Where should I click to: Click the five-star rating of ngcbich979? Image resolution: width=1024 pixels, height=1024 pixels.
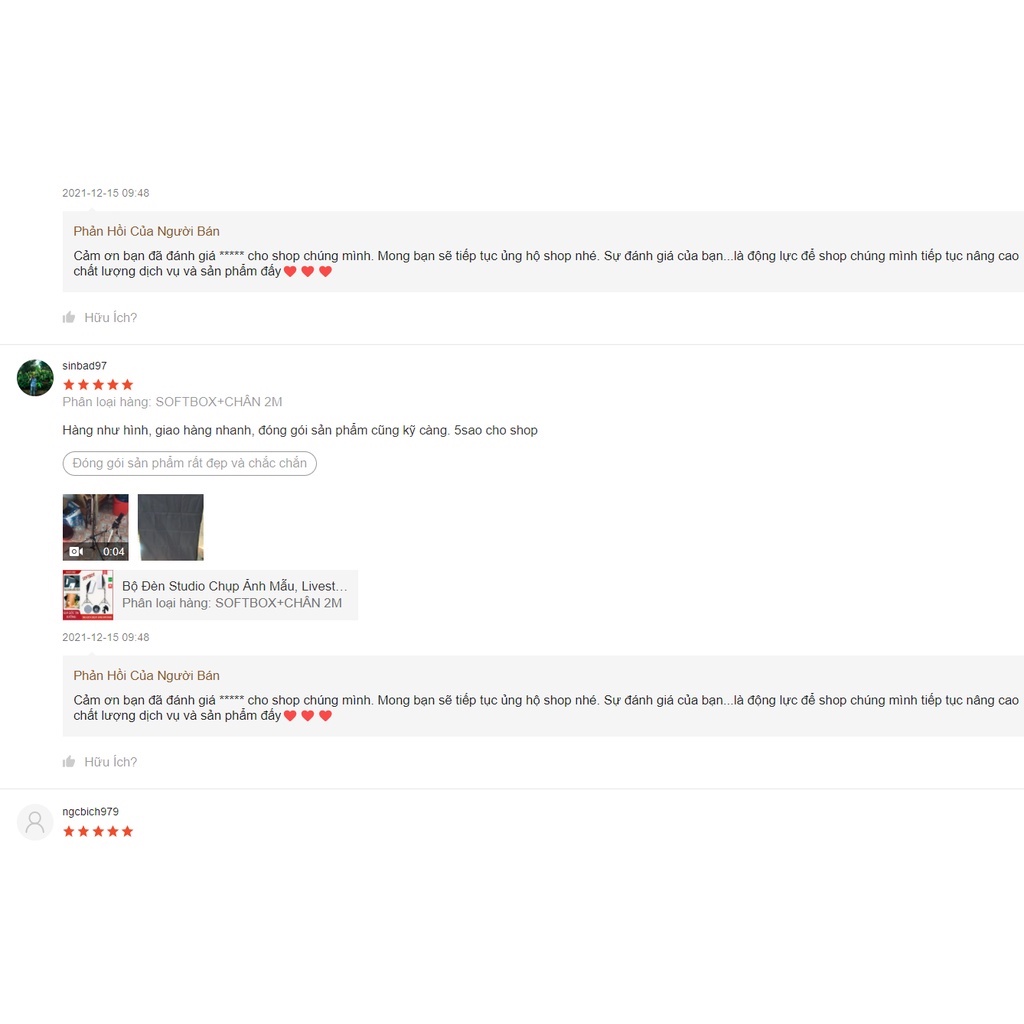click(98, 831)
